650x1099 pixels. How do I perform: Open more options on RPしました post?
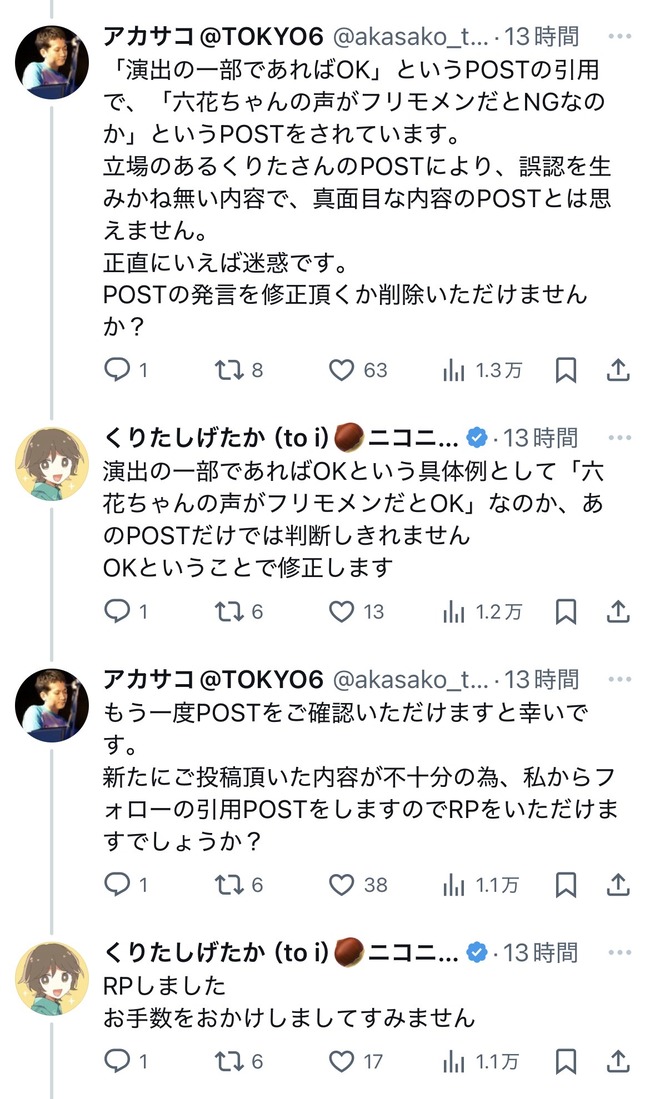click(x=620, y=953)
